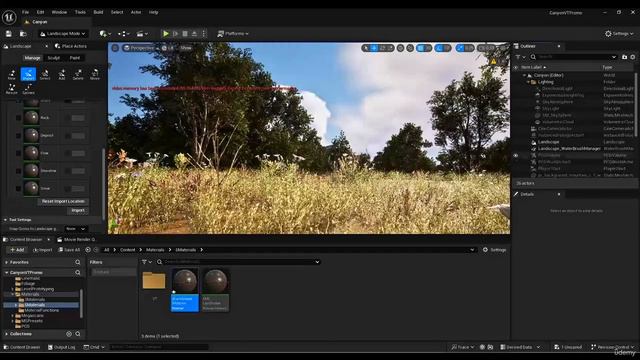Toggle the checkbox for Flow layer
Screen dimensions: 640x360
[x=18, y=153]
